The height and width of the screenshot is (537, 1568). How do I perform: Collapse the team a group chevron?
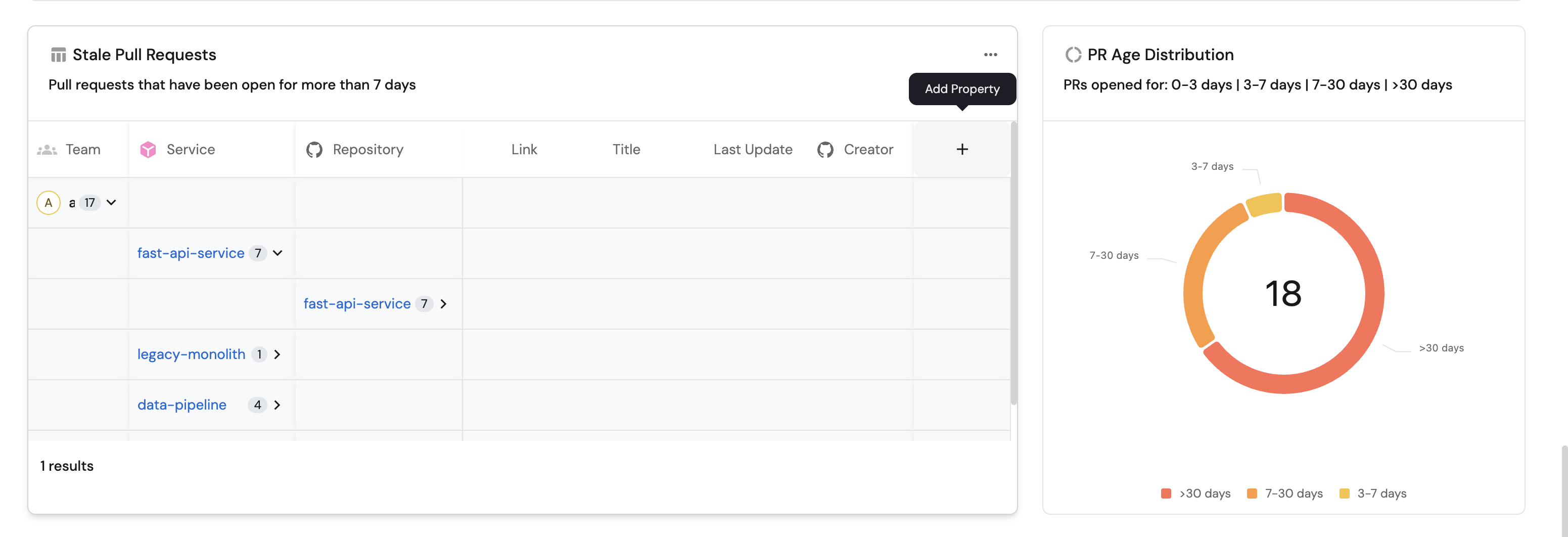tap(111, 203)
